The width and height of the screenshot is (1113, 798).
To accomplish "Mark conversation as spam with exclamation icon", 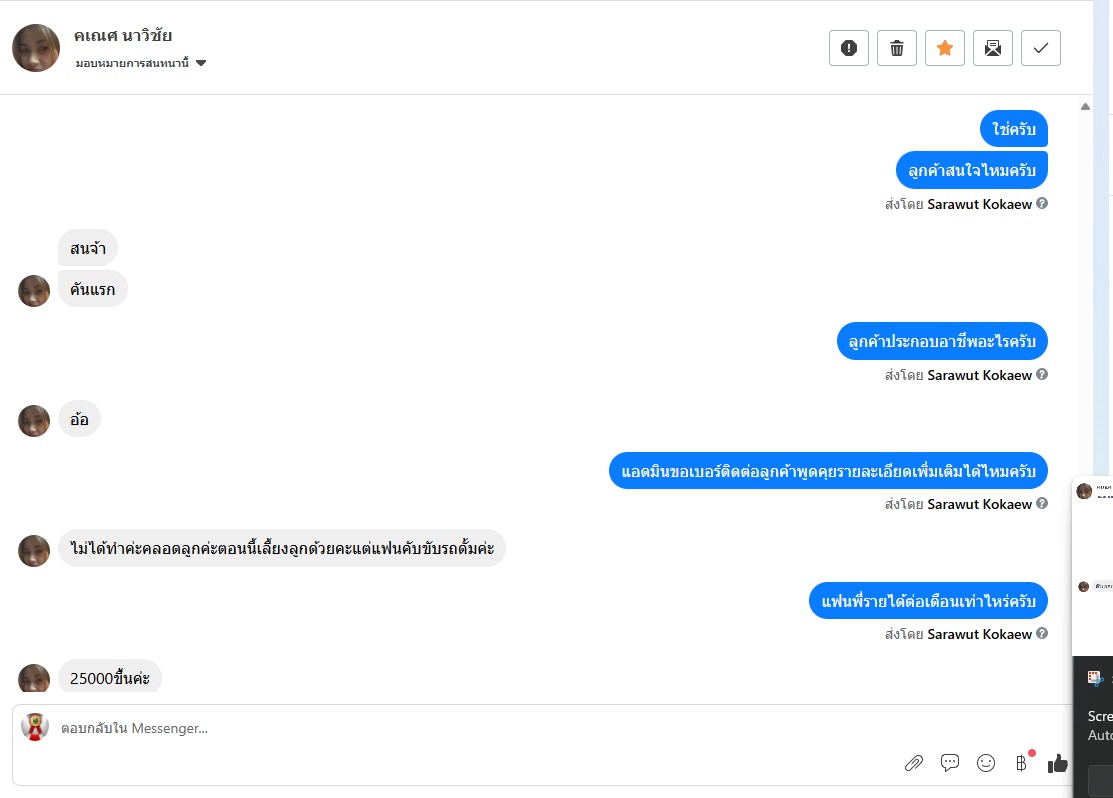I will pyautogui.click(x=849, y=48).
